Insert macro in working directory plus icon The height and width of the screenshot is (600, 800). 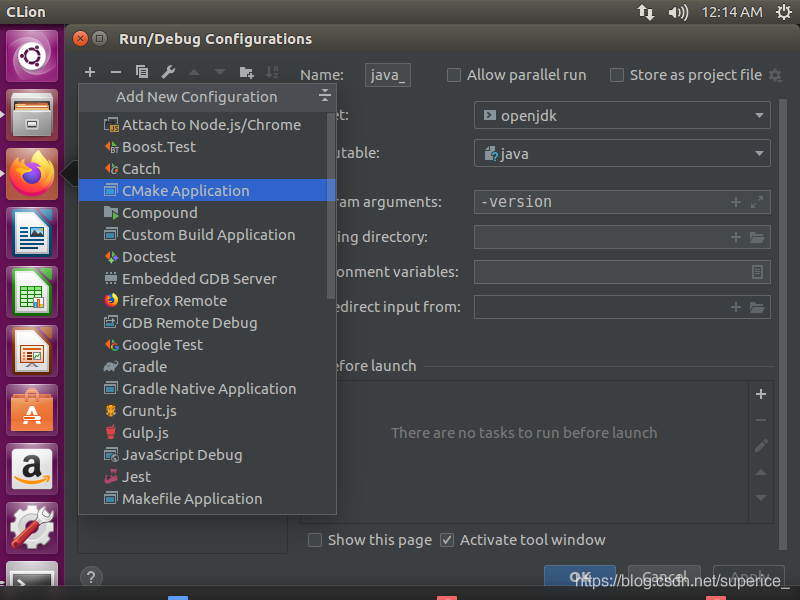[x=736, y=237]
